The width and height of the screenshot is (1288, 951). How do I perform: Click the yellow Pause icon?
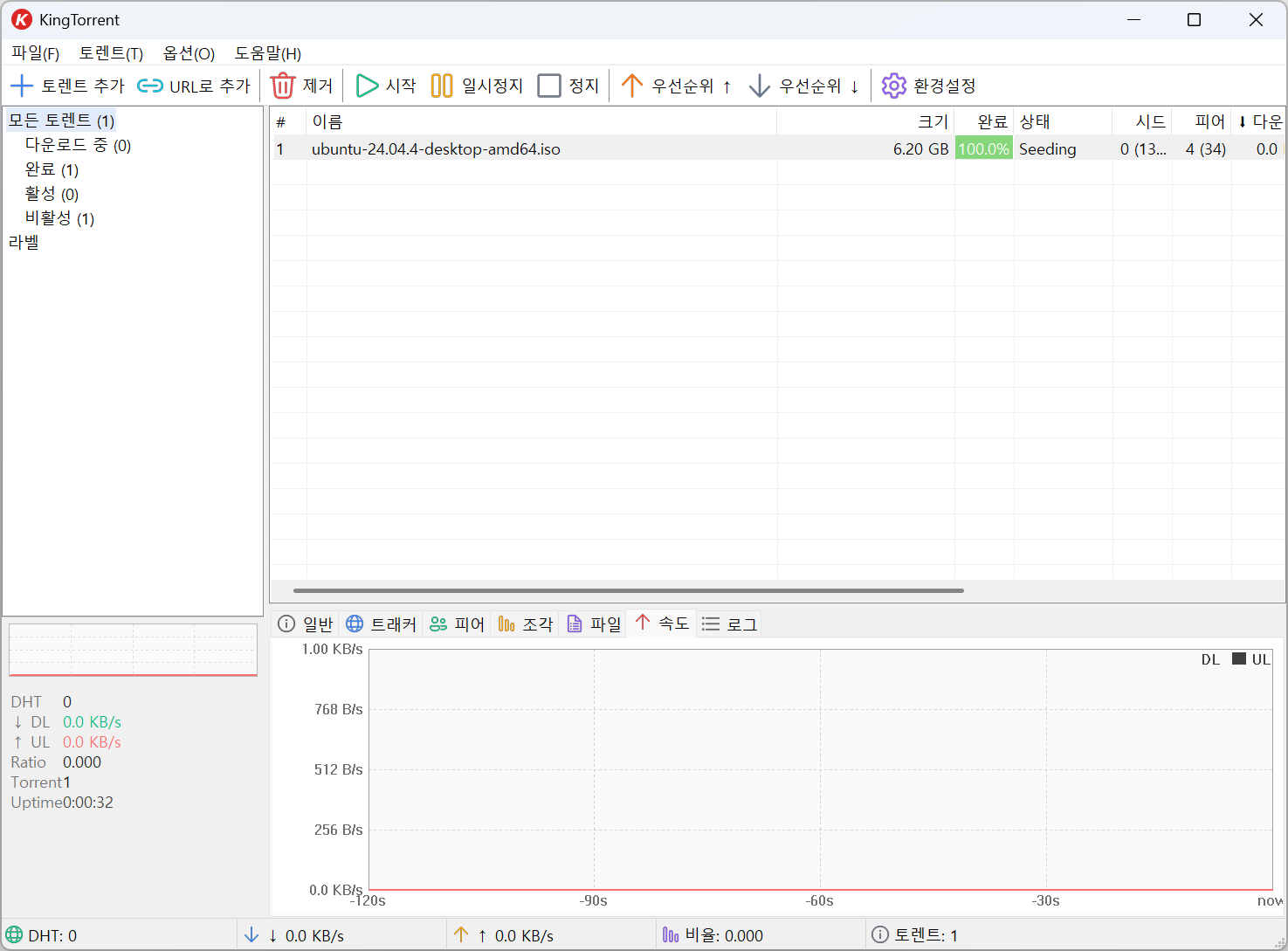tap(442, 86)
